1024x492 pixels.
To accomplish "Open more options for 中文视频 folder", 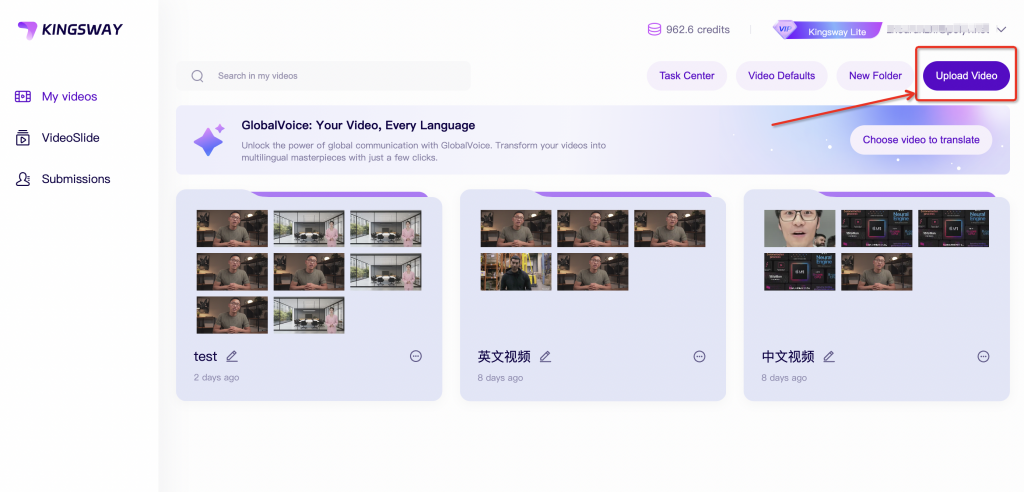I will point(984,356).
